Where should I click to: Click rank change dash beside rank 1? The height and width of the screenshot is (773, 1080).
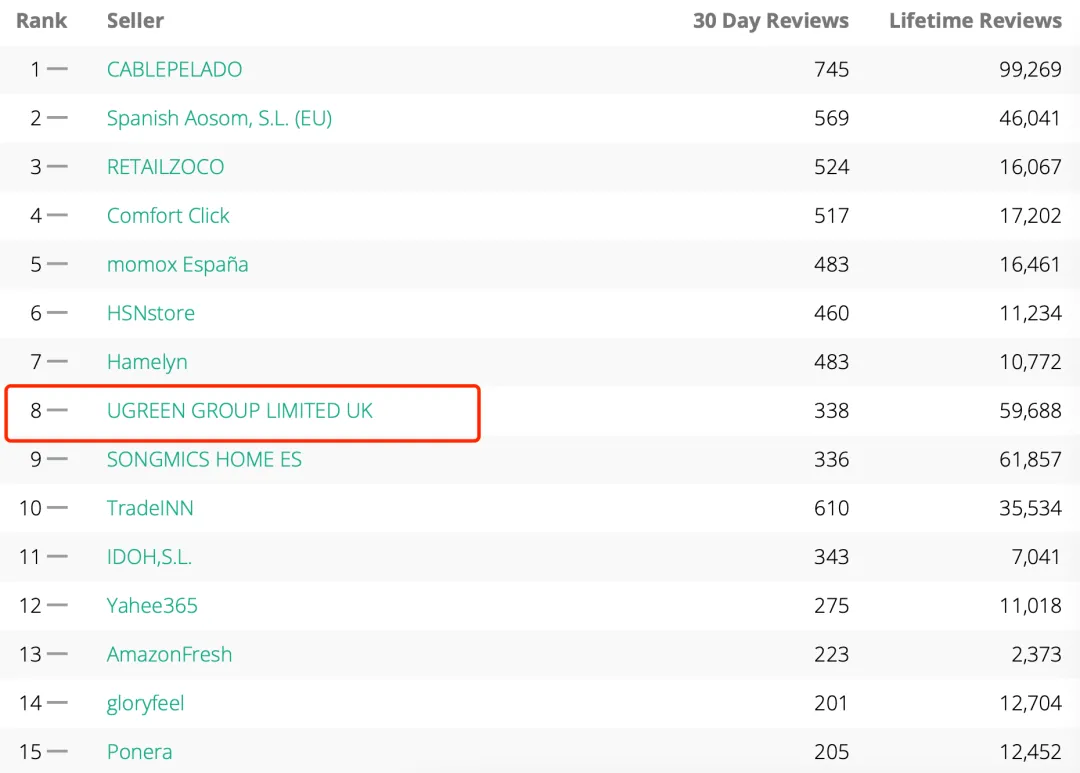[57, 69]
